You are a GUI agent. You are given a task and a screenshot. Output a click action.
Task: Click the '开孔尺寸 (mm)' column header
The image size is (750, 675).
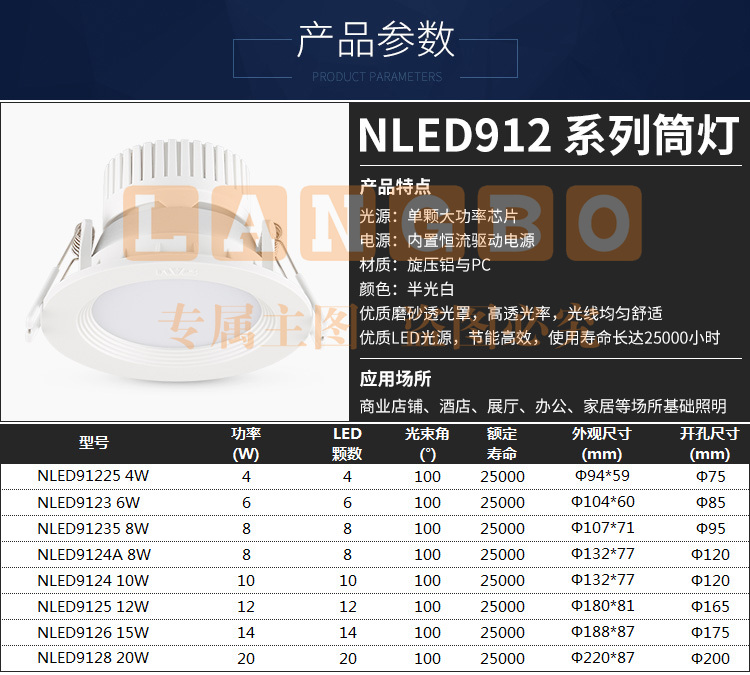pos(710,443)
